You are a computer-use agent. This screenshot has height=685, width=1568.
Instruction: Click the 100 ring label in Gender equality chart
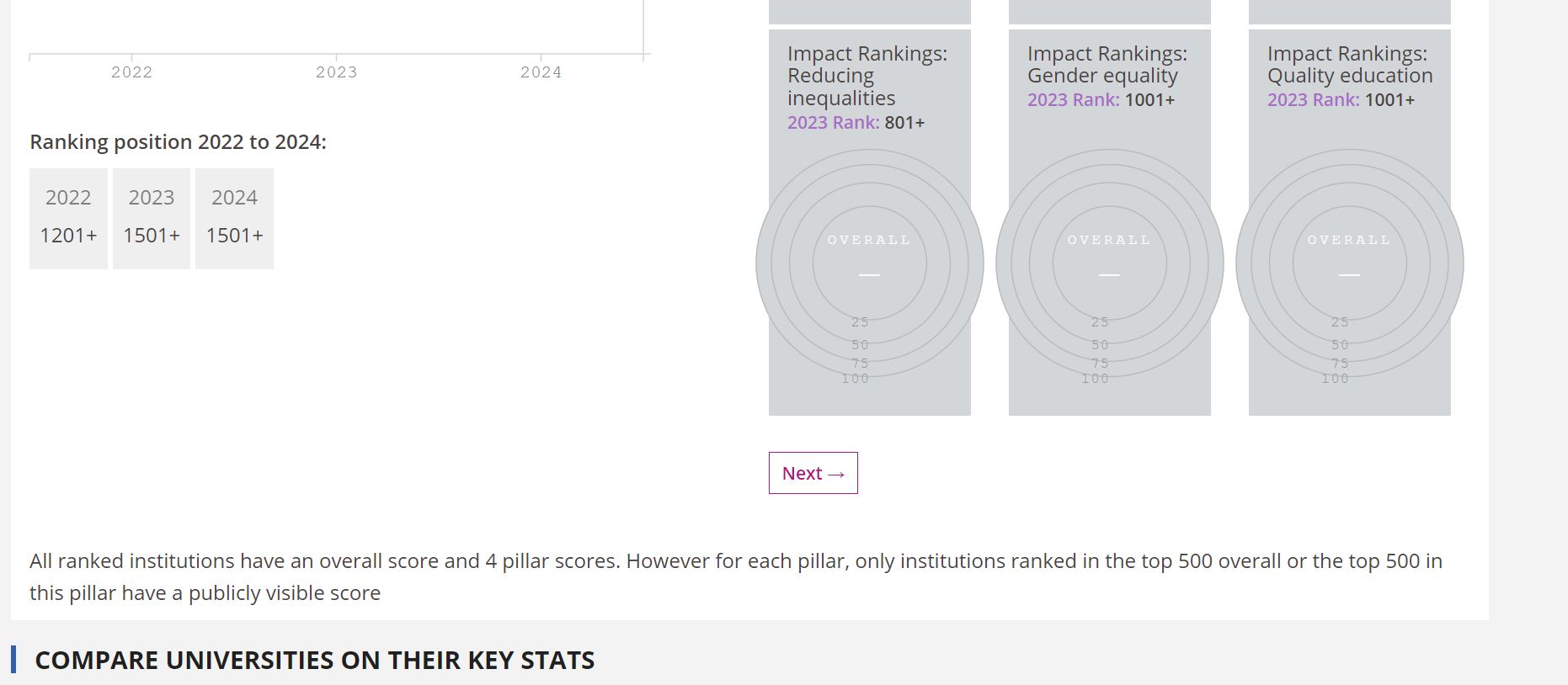click(1096, 379)
